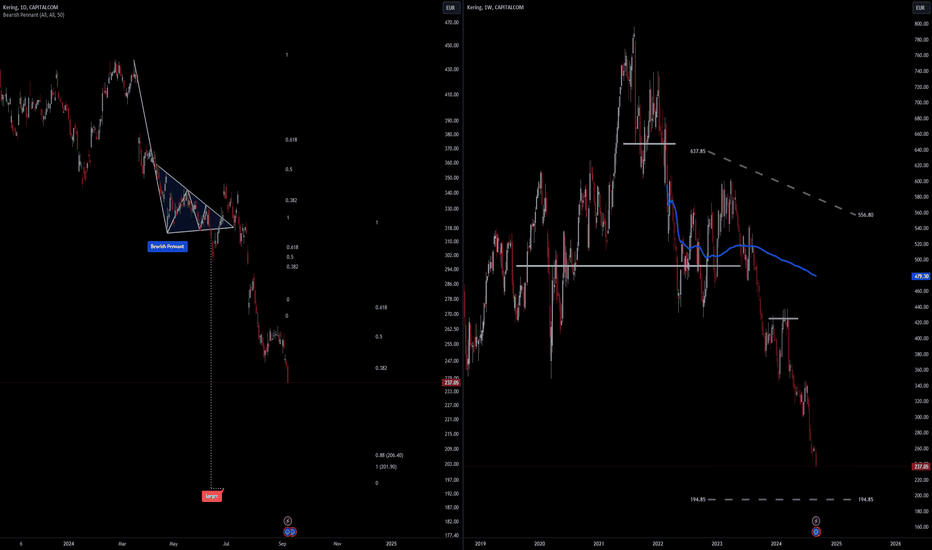Click the '556.80' trend line end label
Screen dimensions: 932x550
coord(865,215)
